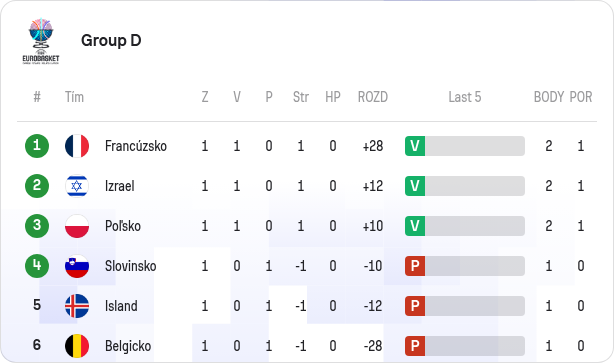Open the Slovenia flag icon
The width and height of the screenshot is (614, 363).
77,266
